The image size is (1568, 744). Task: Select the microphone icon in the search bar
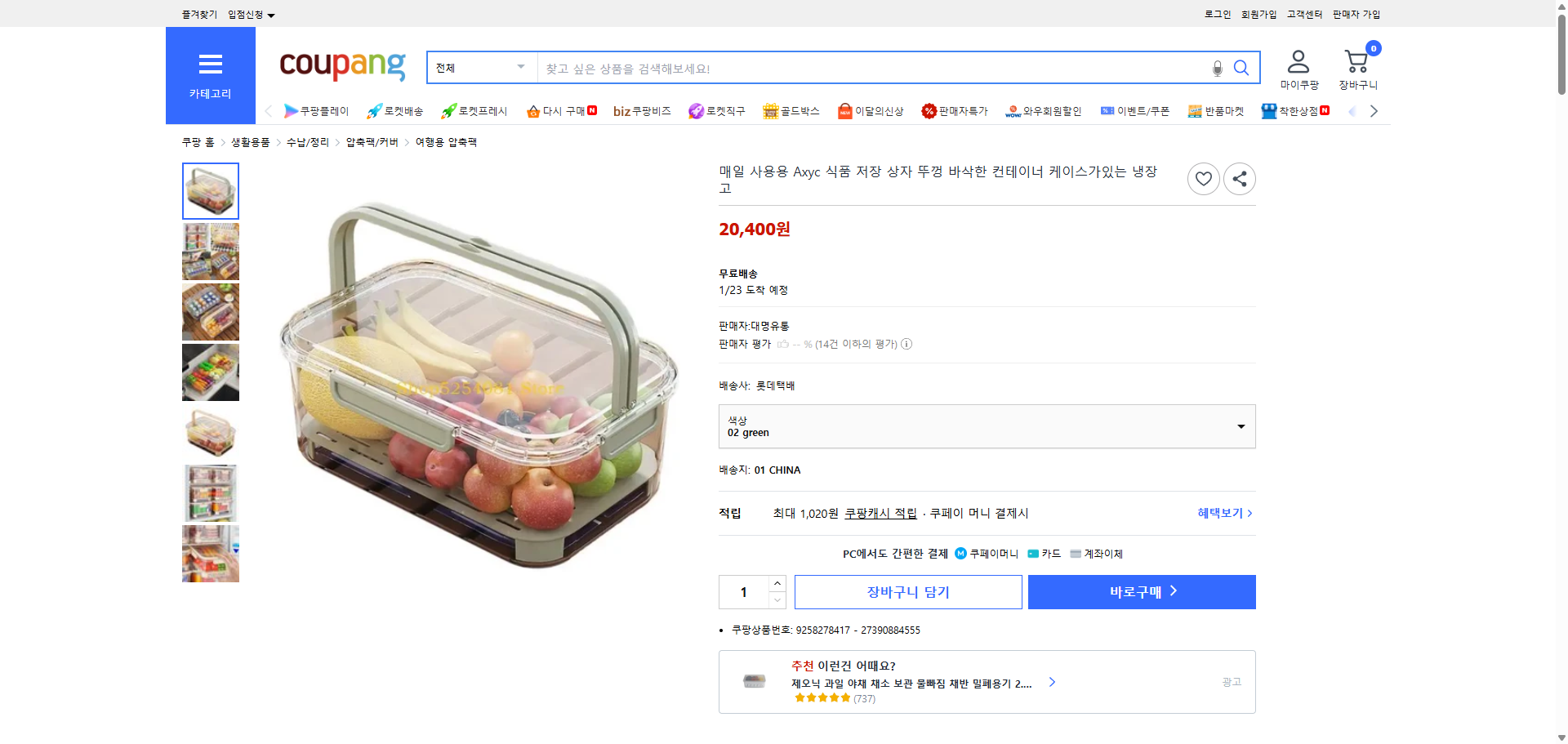[x=1218, y=69]
